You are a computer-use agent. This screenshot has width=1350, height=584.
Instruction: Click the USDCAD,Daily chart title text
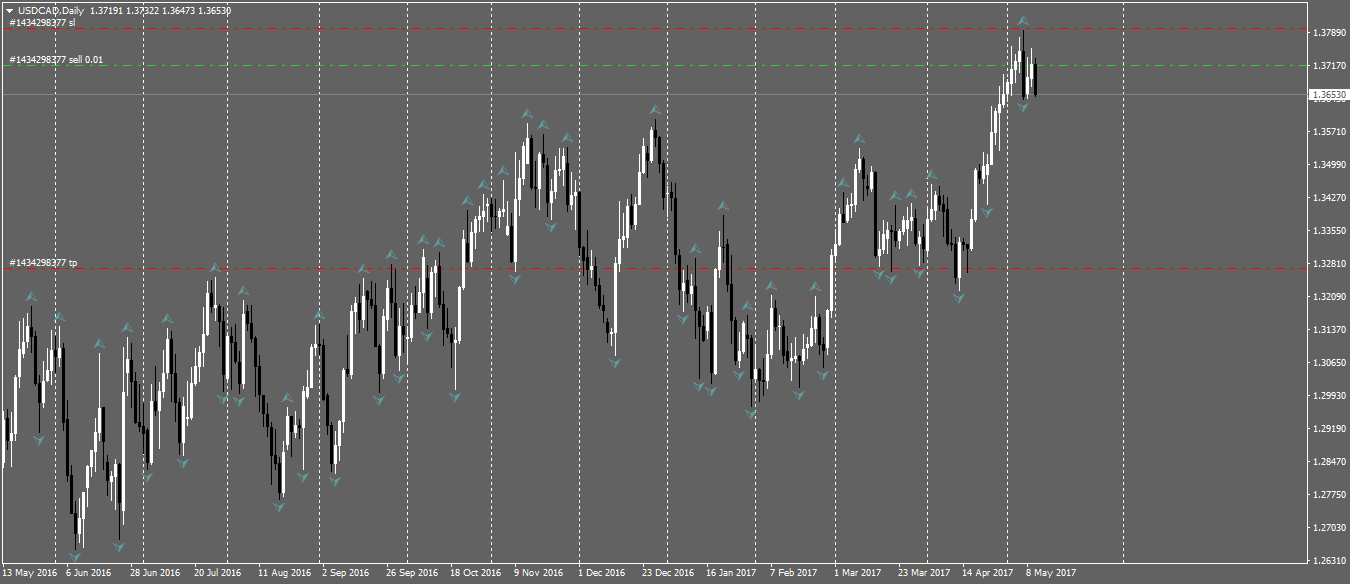[51, 9]
